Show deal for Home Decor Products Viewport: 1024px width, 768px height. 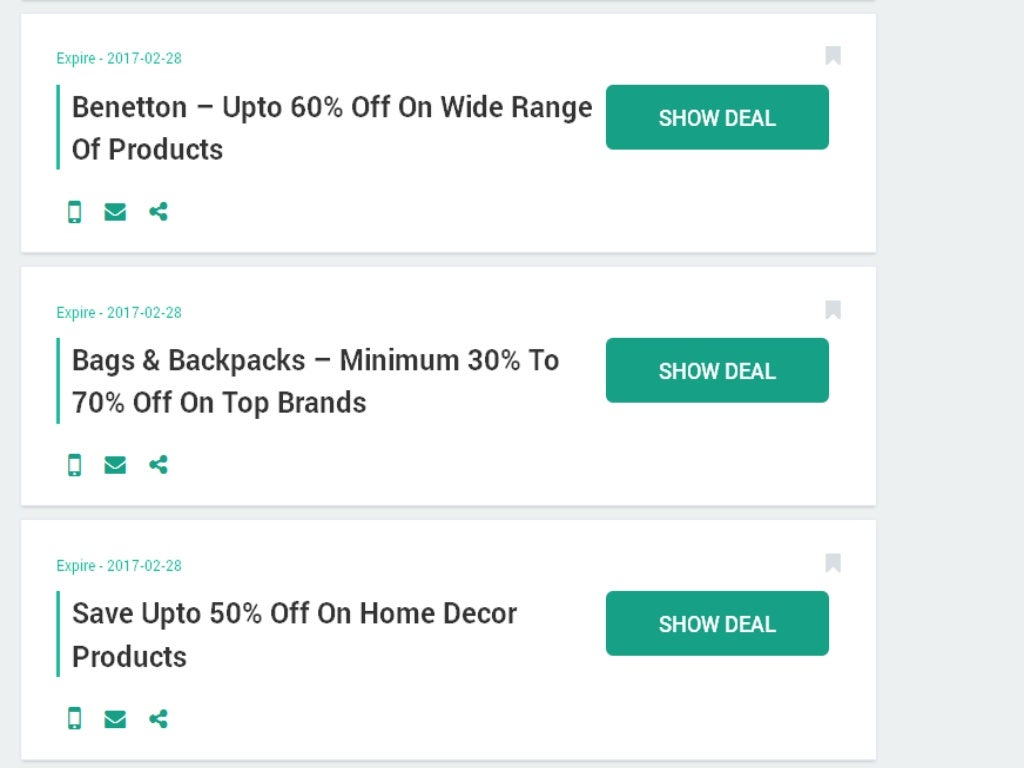coord(717,623)
